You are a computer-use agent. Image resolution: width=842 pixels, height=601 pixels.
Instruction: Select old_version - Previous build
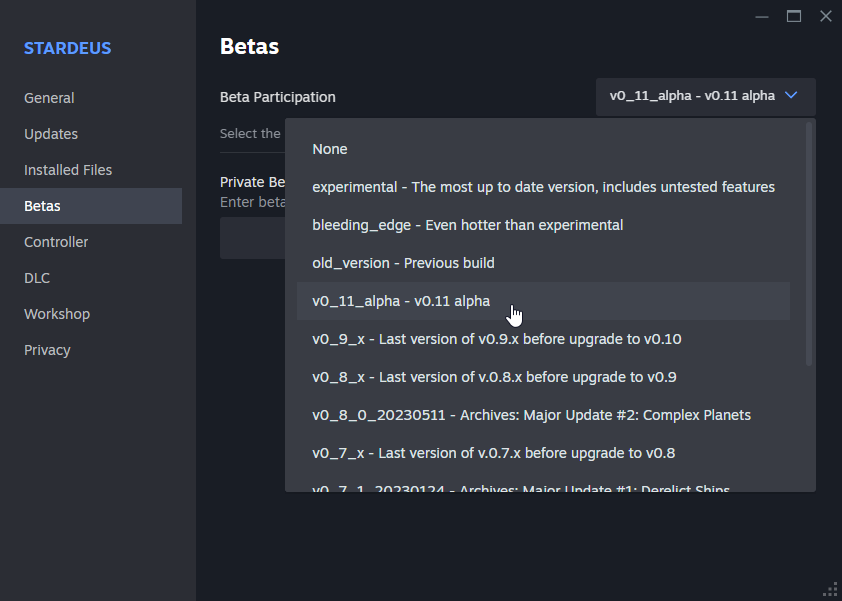click(x=403, y=263)
